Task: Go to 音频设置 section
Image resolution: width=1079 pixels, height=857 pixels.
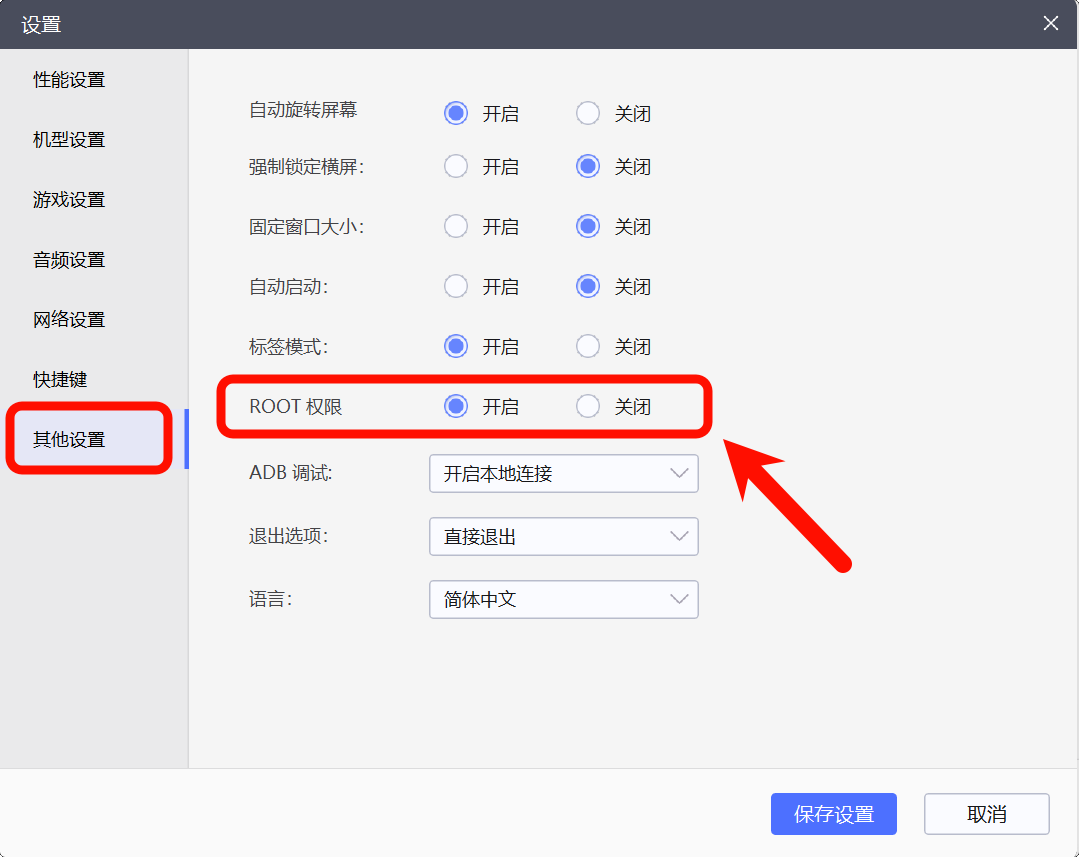Action: pyautogui.click(x=69, y=260)
